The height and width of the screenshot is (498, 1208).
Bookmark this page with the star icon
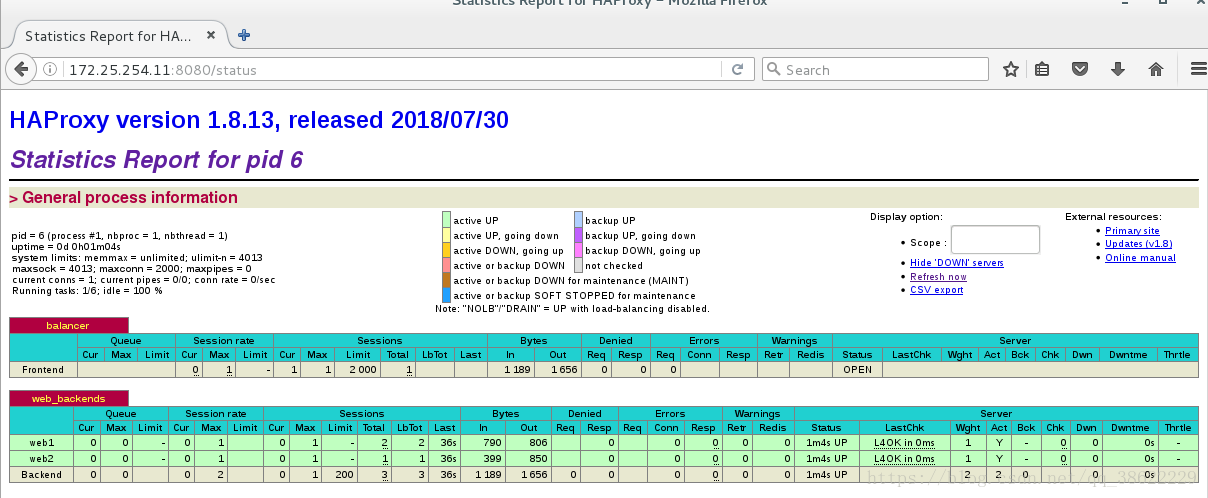(1011, 70)
